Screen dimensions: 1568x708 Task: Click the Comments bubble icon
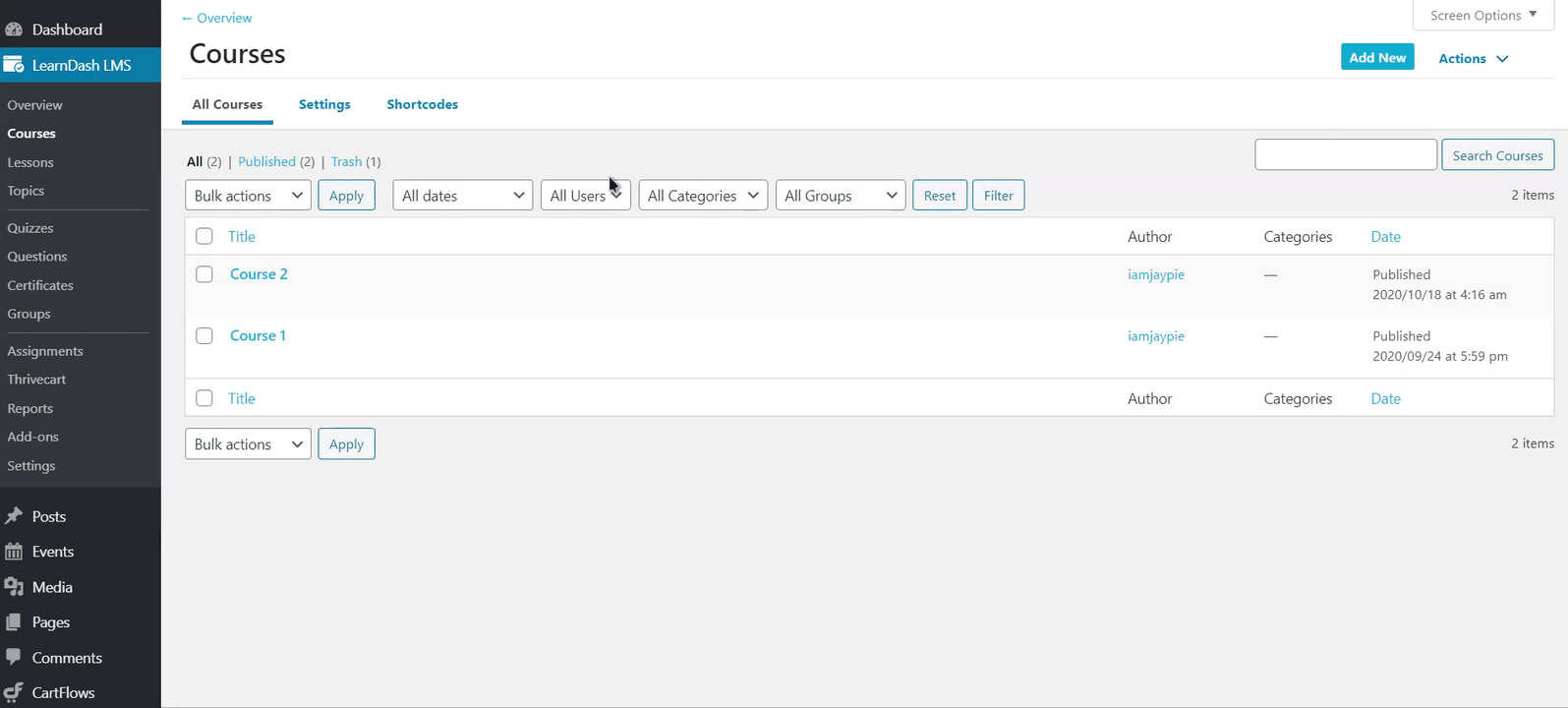point(14,657)
